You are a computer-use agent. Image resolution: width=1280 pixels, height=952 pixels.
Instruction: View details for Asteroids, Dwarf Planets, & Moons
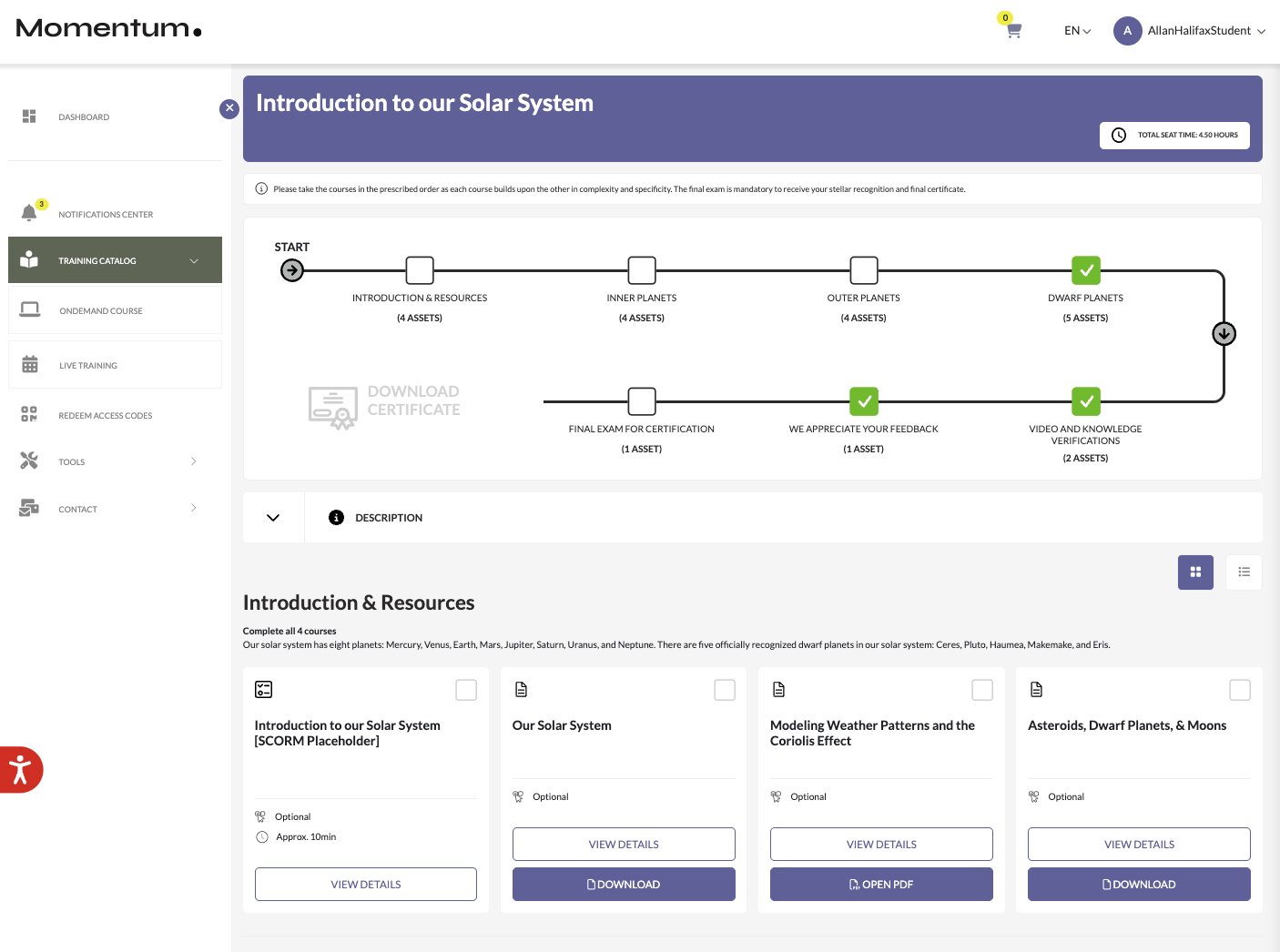click(x=1138, y=845)
